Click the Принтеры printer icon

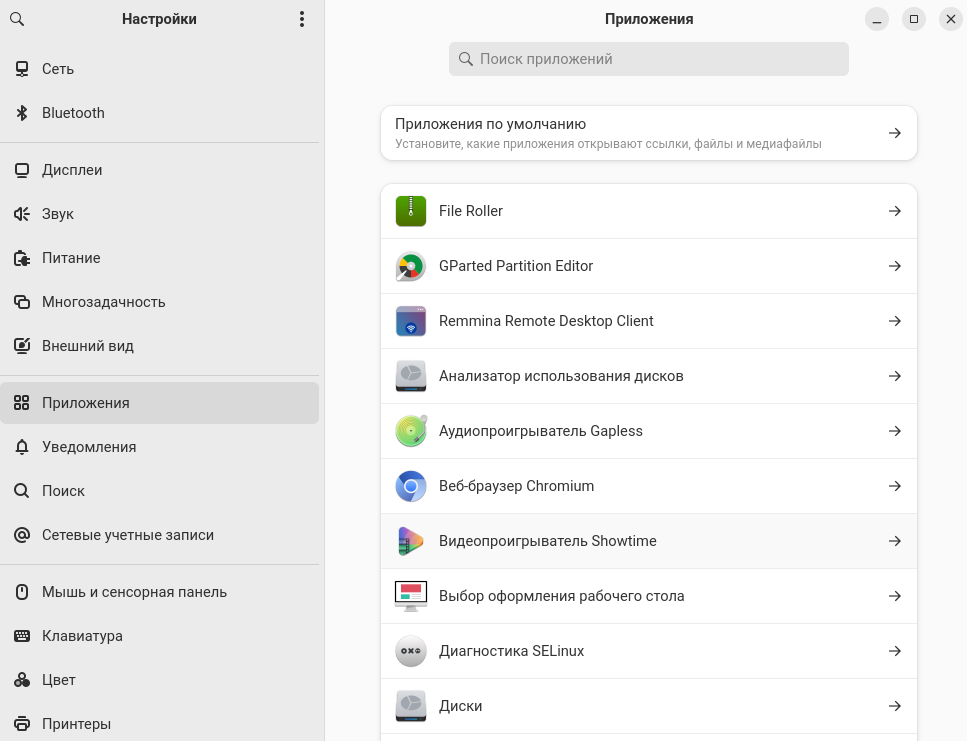(x=22, y=724)
